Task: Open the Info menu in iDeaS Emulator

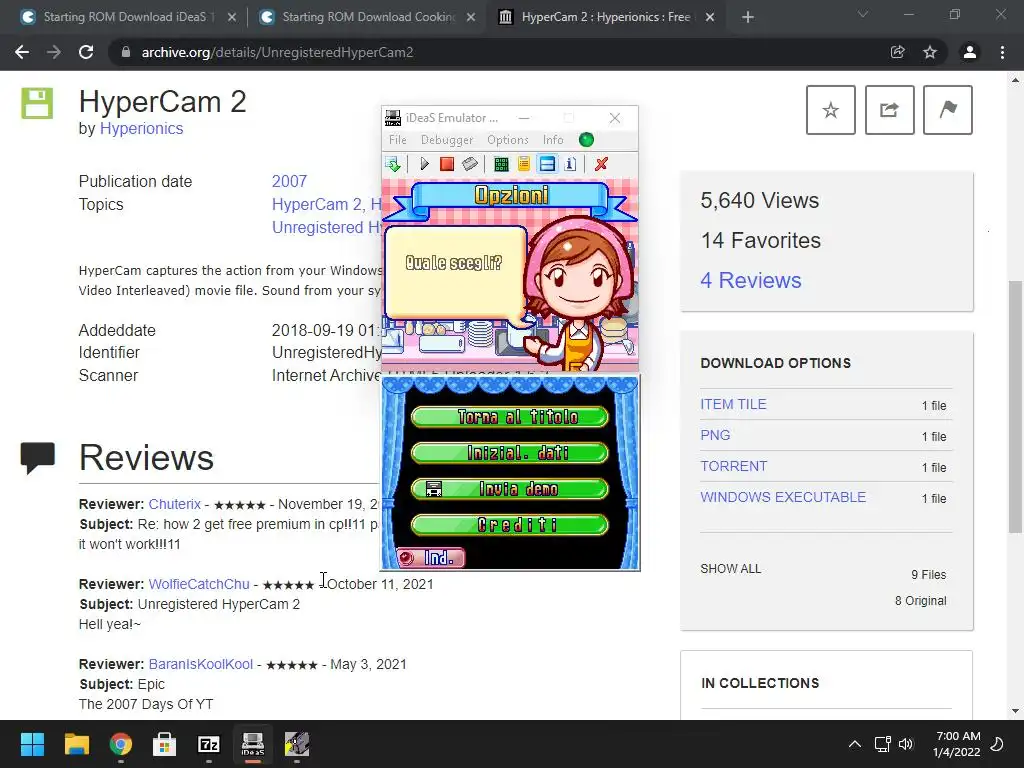Action: (552, 140)
